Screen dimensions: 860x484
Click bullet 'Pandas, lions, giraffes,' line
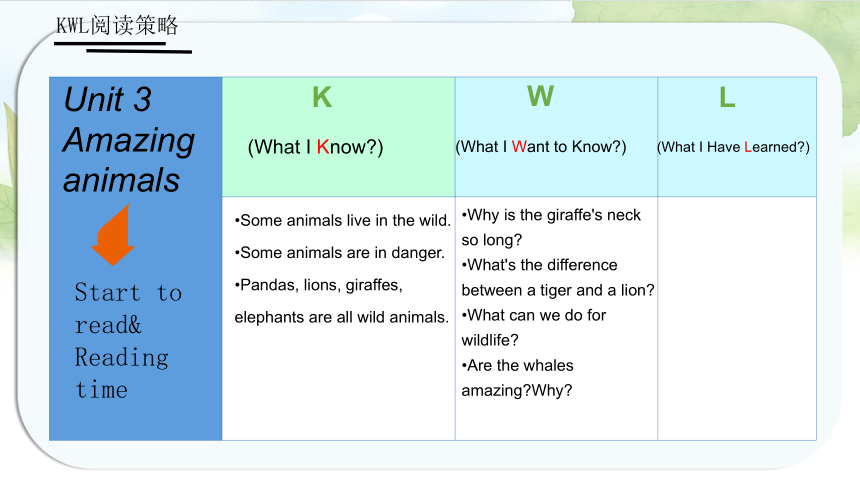(319, 285)
